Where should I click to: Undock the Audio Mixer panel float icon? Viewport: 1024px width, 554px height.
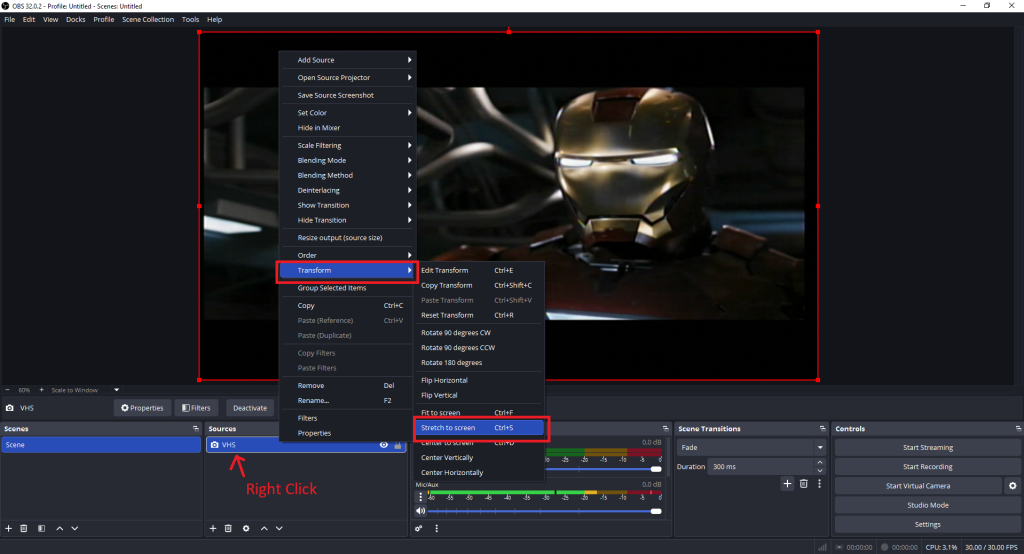click(665, 429)
